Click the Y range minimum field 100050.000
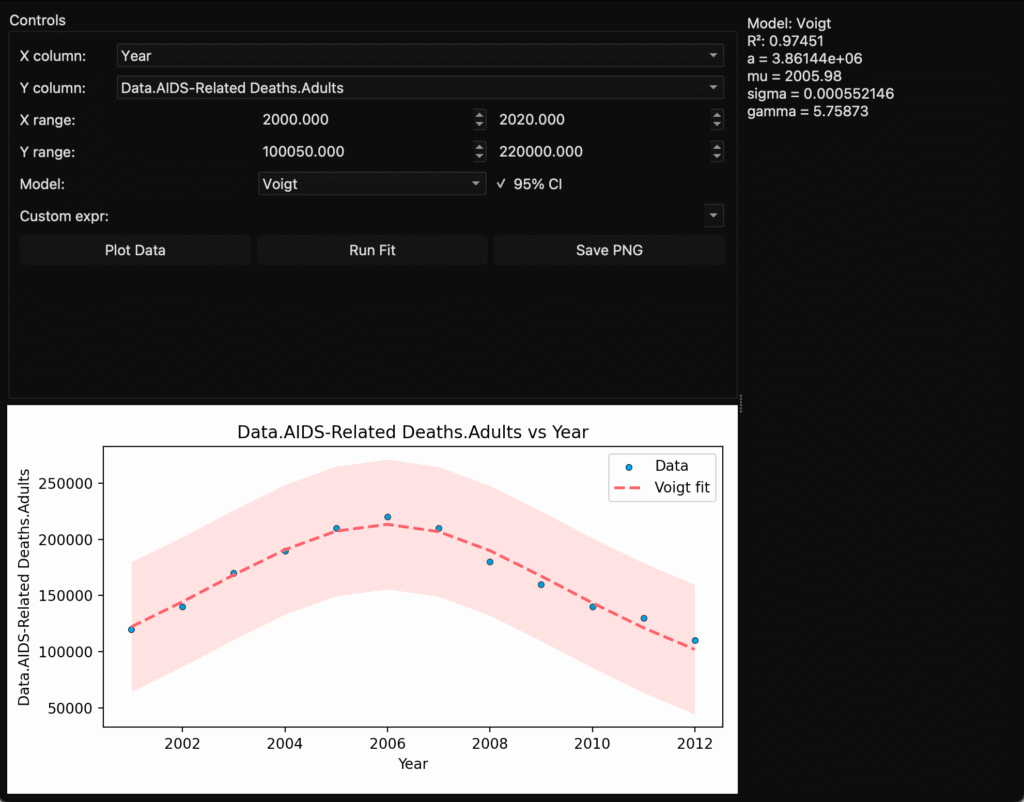Viewport: 1024px width, 802px height. (x=364, y=152)
